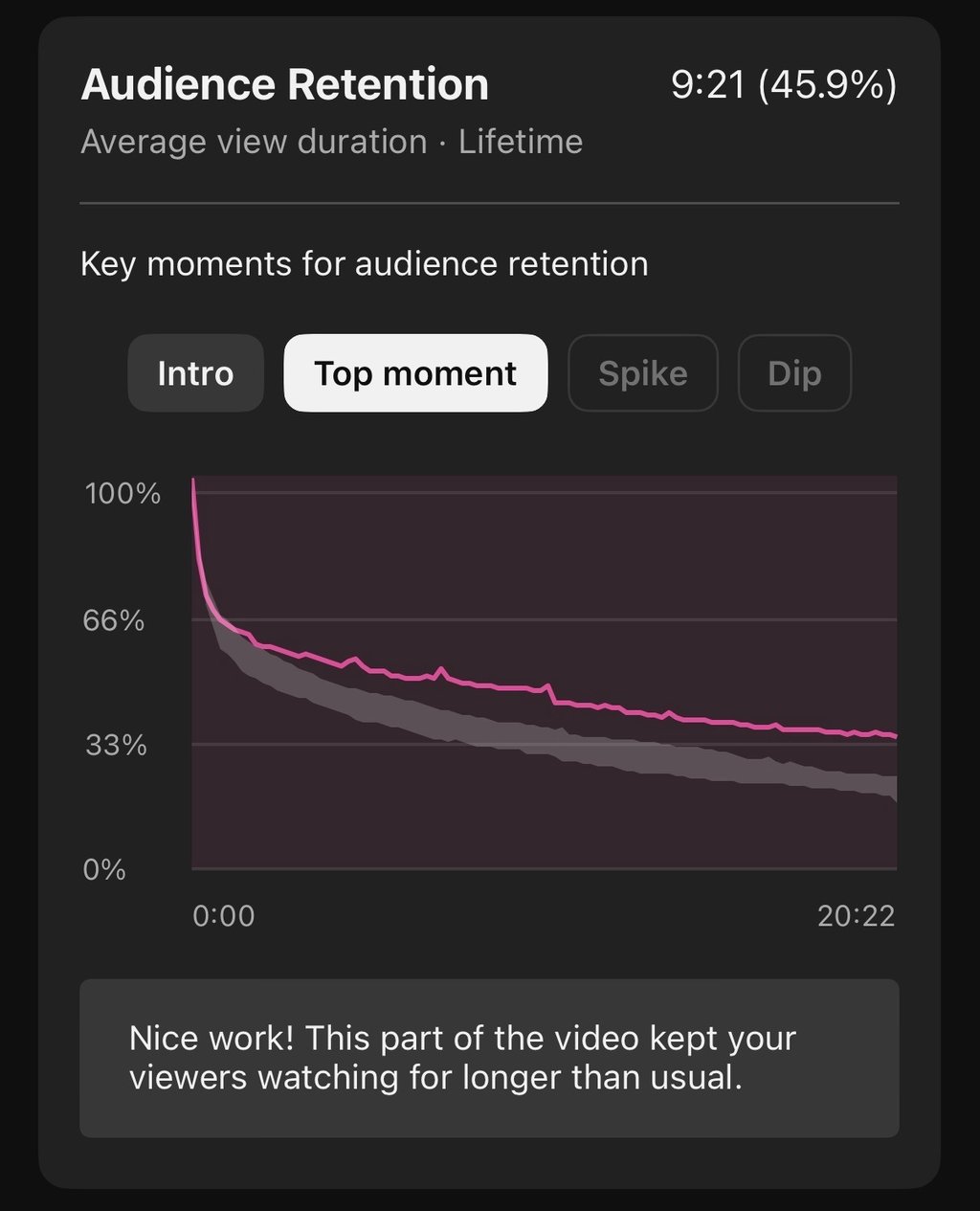This screenshot has width=980, height=1211.
Task: Select the Intro key moment chip
Action: click(x=195, y=373)
